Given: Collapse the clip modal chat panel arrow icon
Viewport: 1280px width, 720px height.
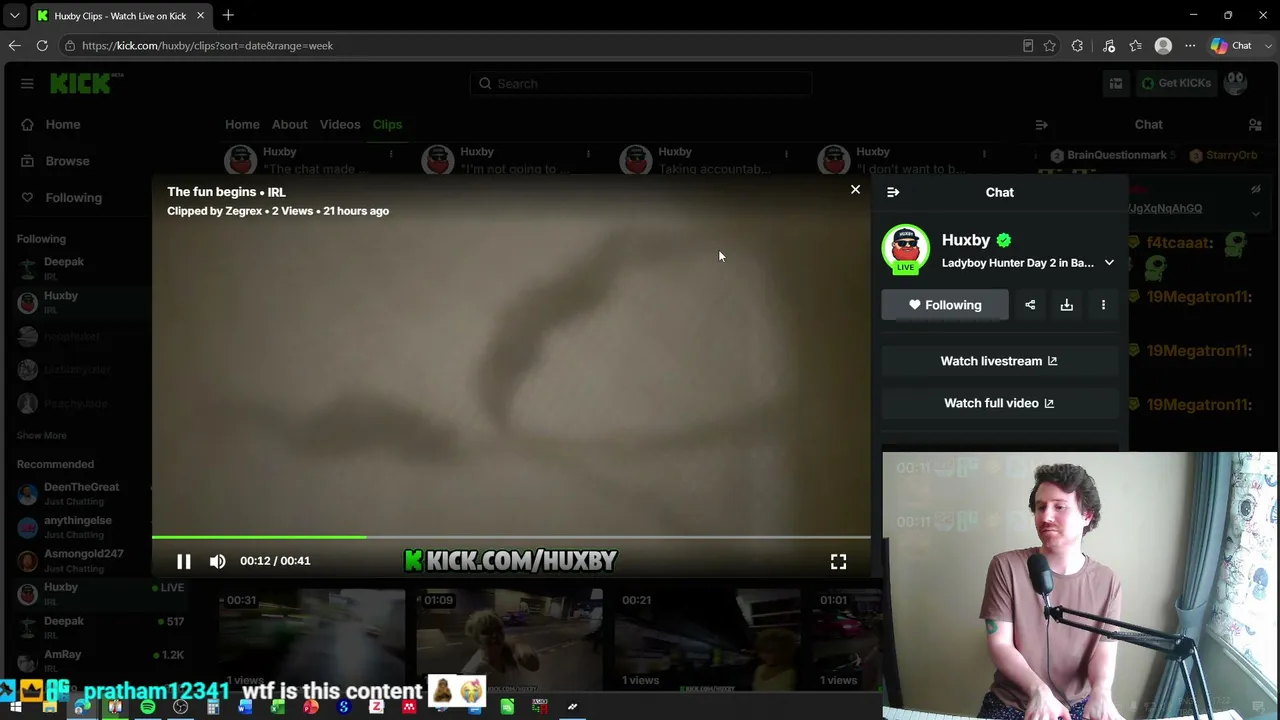Looking at the screenshot, I should pos(893,192).
